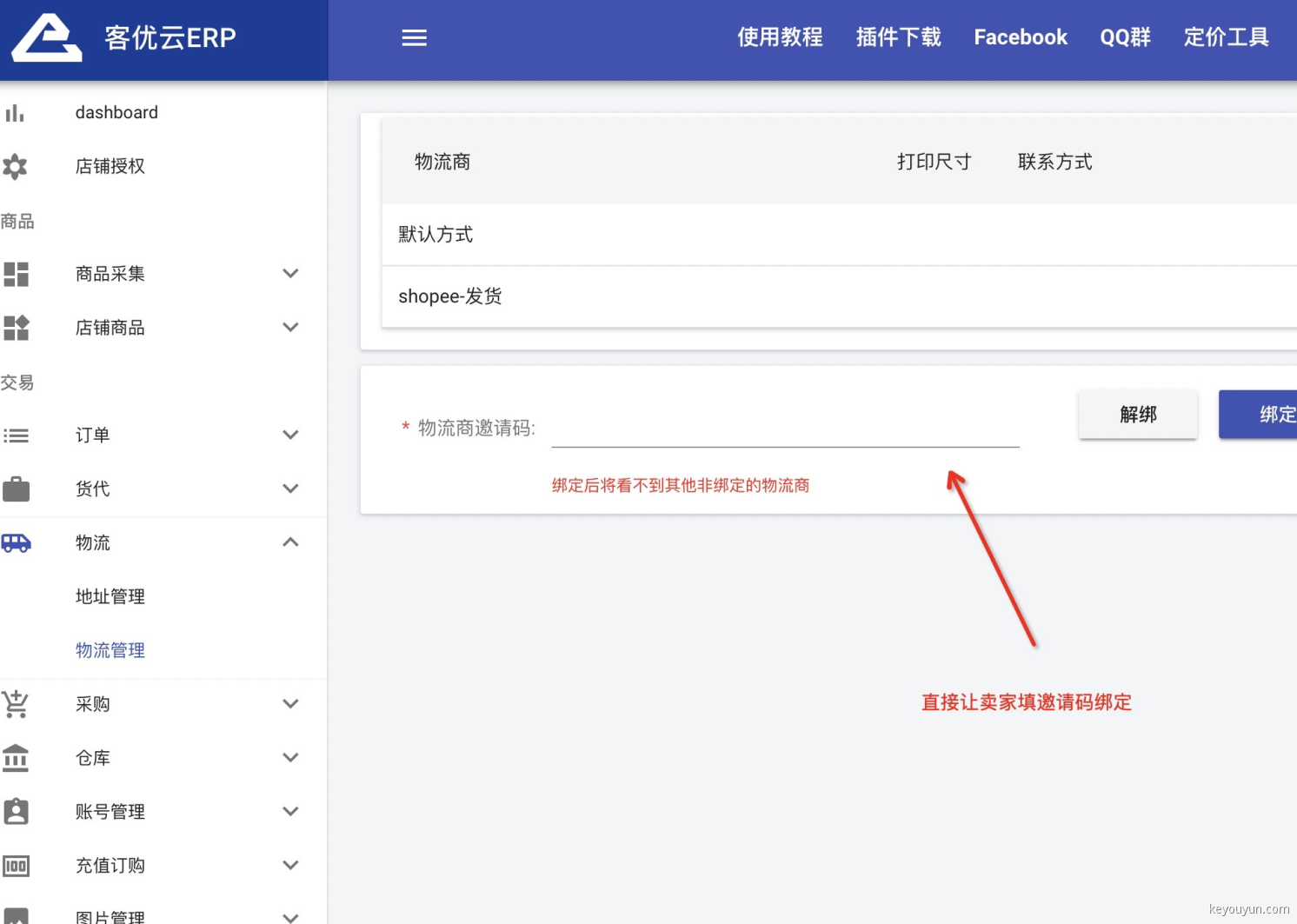The width and height of the screenshot is (1297, 924).
Task: Open the 账号管理 menu label
Action: pos(110,812)
